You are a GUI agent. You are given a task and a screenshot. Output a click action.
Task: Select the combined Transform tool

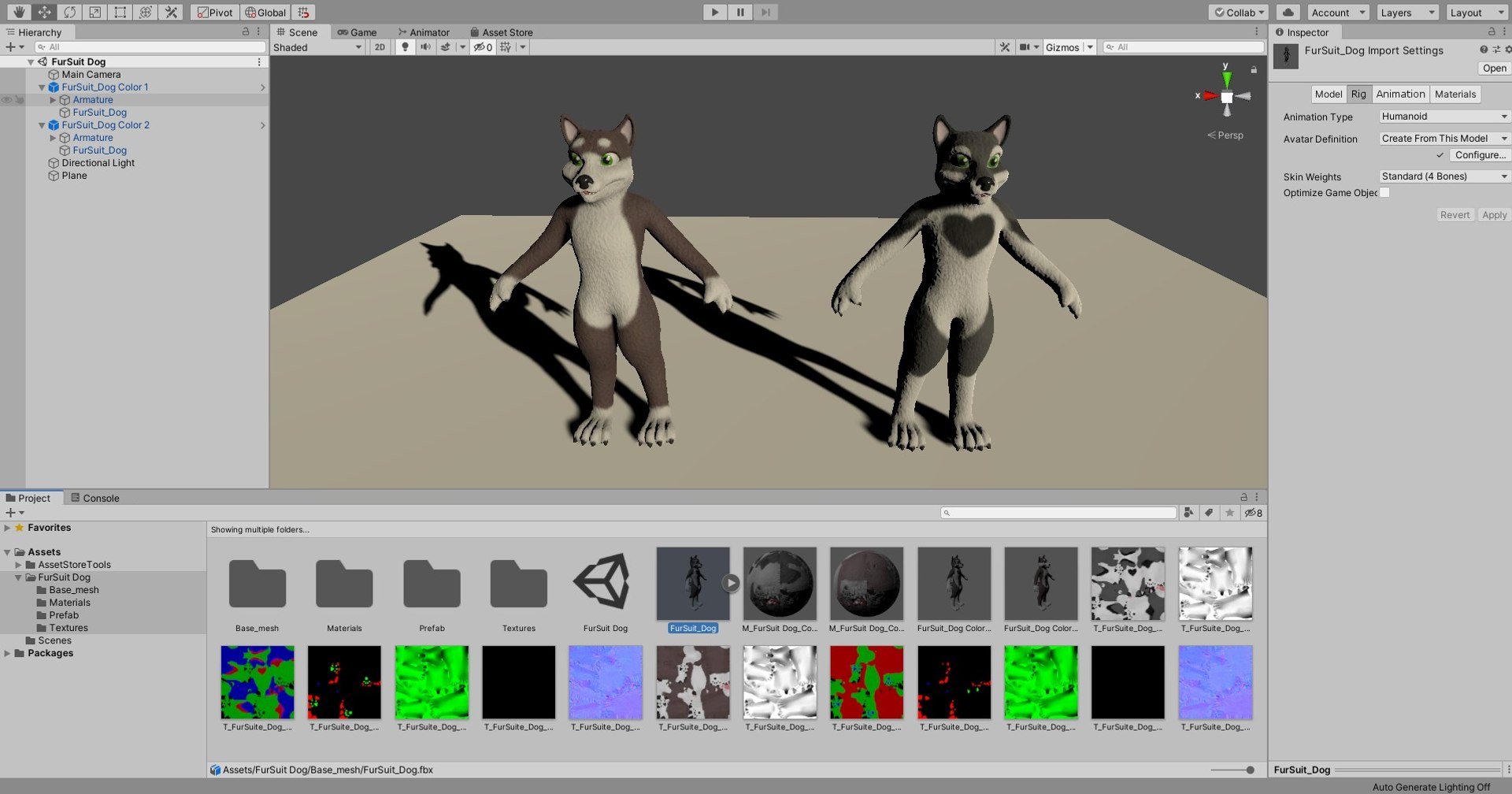(x=145, y=12)
